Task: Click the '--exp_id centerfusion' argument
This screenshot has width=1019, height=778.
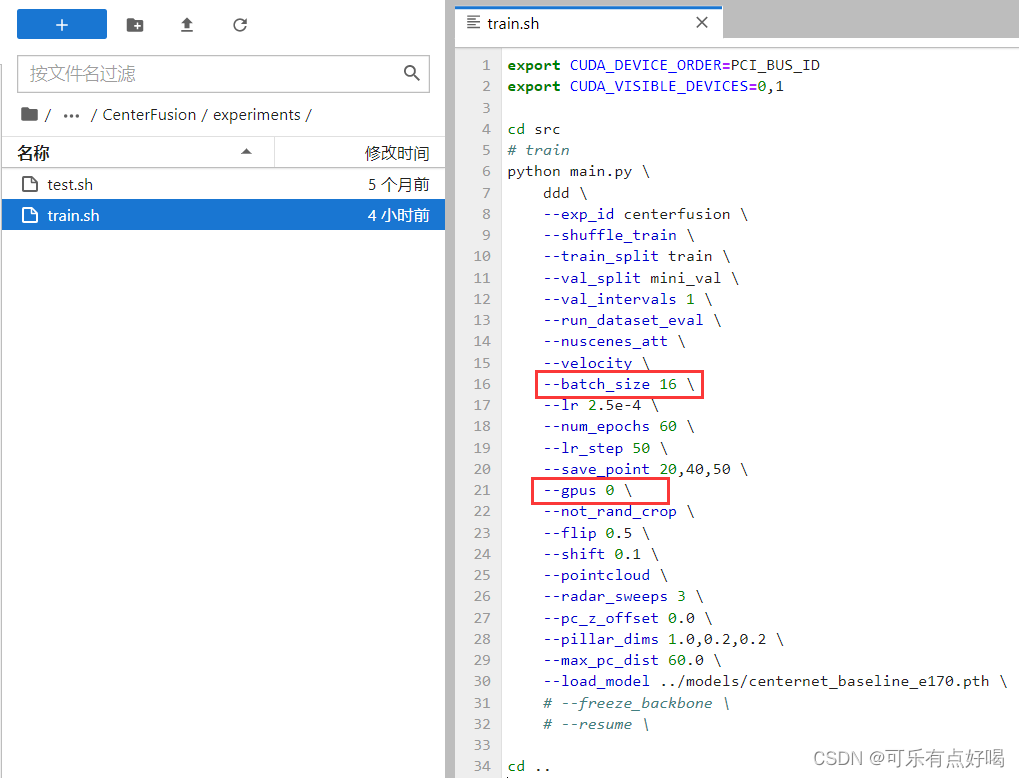Action: tap(636, 214)
